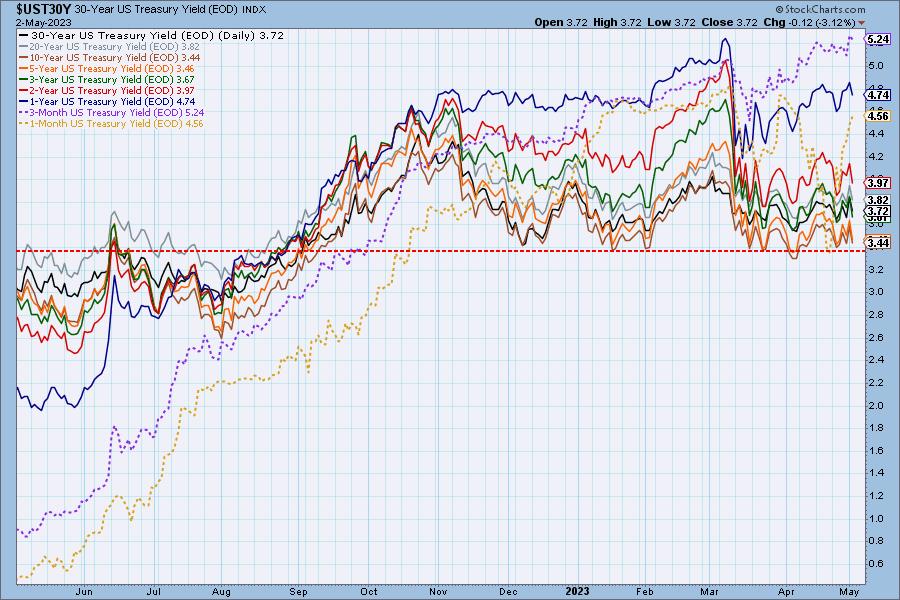
Task: Select the 2-Year US Treasury Yield legend entry
Action: click(107, 90)
